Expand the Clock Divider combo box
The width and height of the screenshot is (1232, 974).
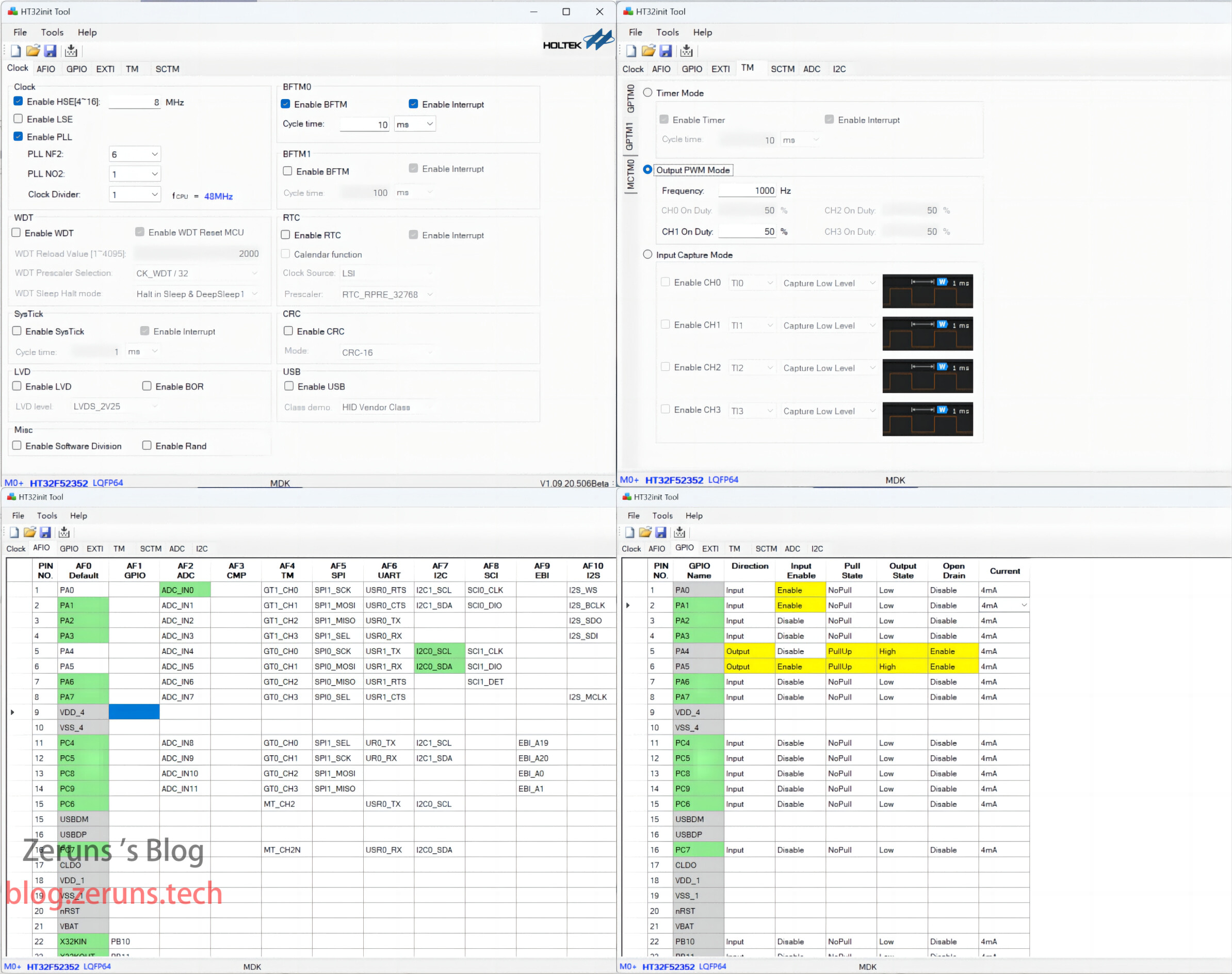(x=155, y=194)
